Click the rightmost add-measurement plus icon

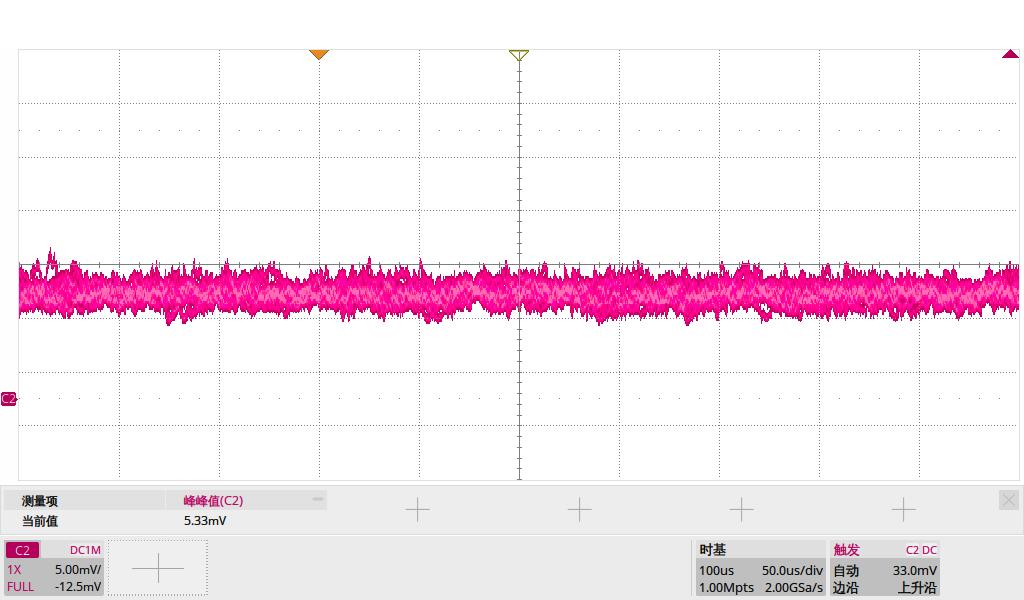[903, 510]
